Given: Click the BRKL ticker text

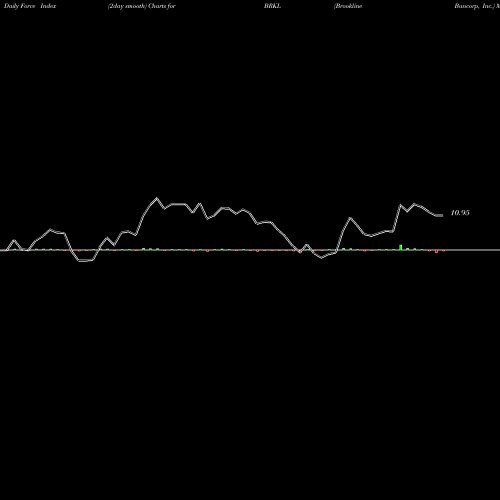Looking at the screenshot, I should pos(272,6).
